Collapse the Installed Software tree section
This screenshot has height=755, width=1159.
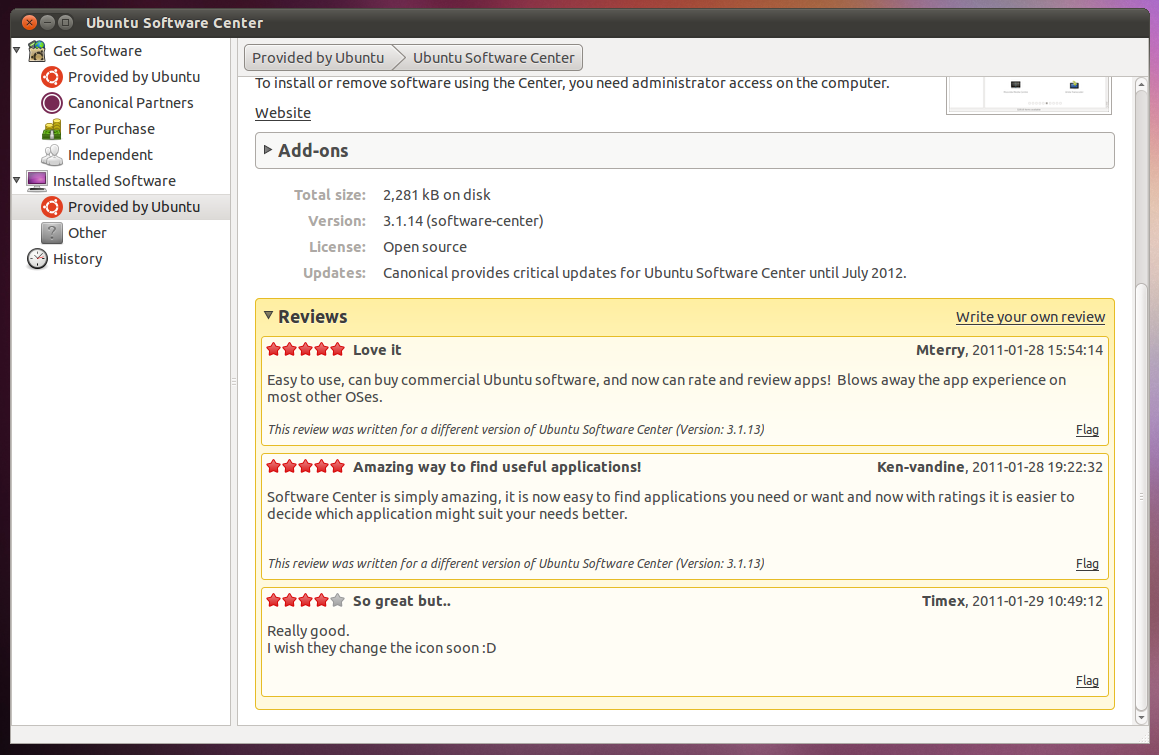point(17,180)
